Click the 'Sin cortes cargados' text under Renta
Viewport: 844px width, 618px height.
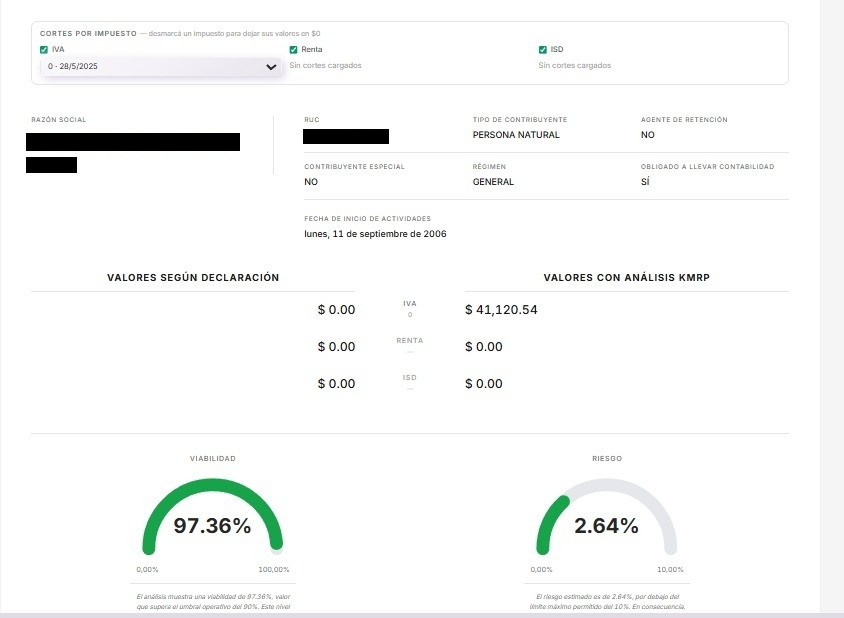click(325, 65)
